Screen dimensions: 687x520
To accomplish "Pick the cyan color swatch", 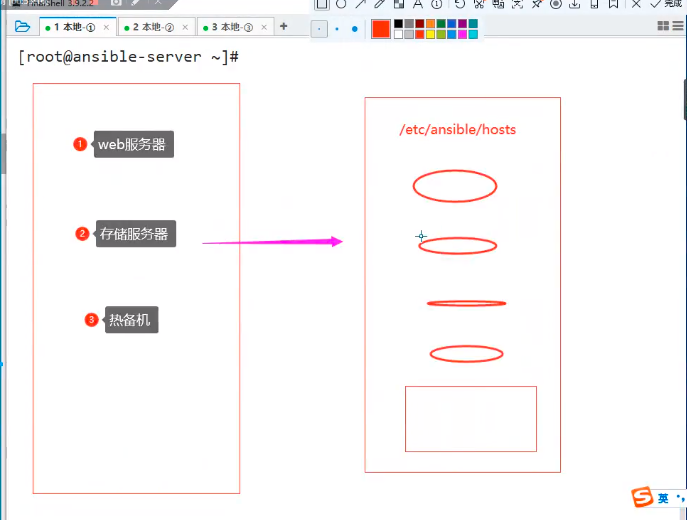I will 473,34.
